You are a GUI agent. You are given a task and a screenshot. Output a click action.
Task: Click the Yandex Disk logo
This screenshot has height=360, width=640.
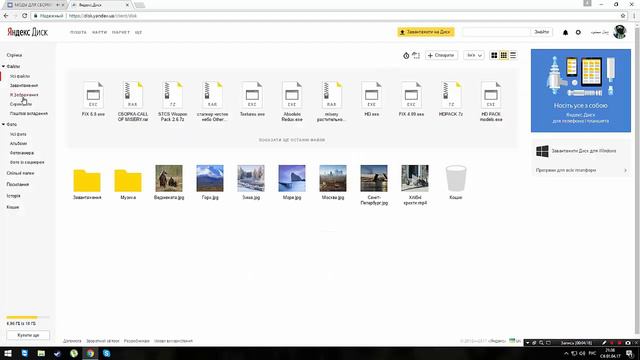(27, 32)
